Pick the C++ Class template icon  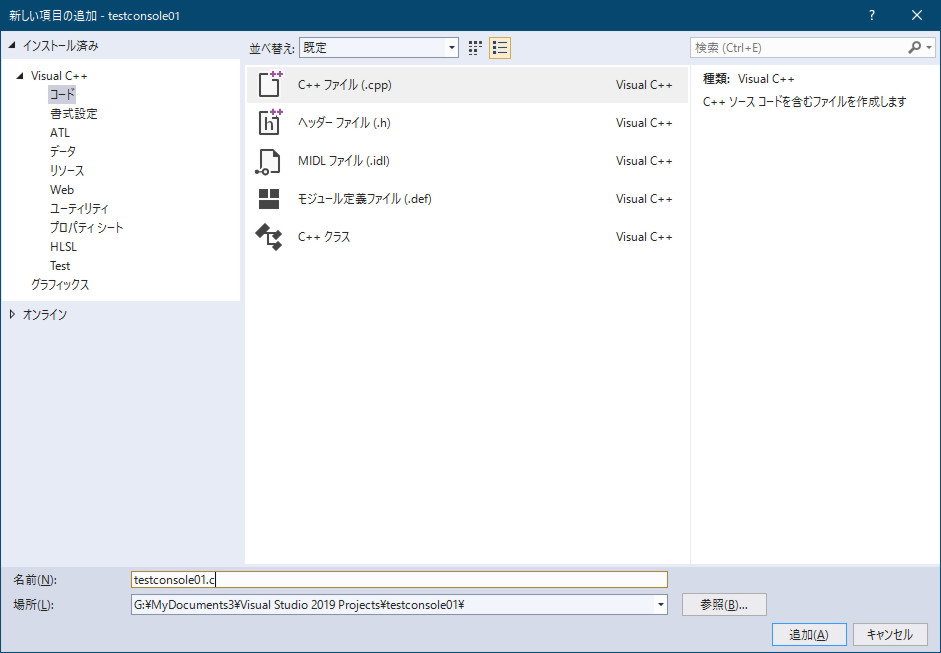270,237
